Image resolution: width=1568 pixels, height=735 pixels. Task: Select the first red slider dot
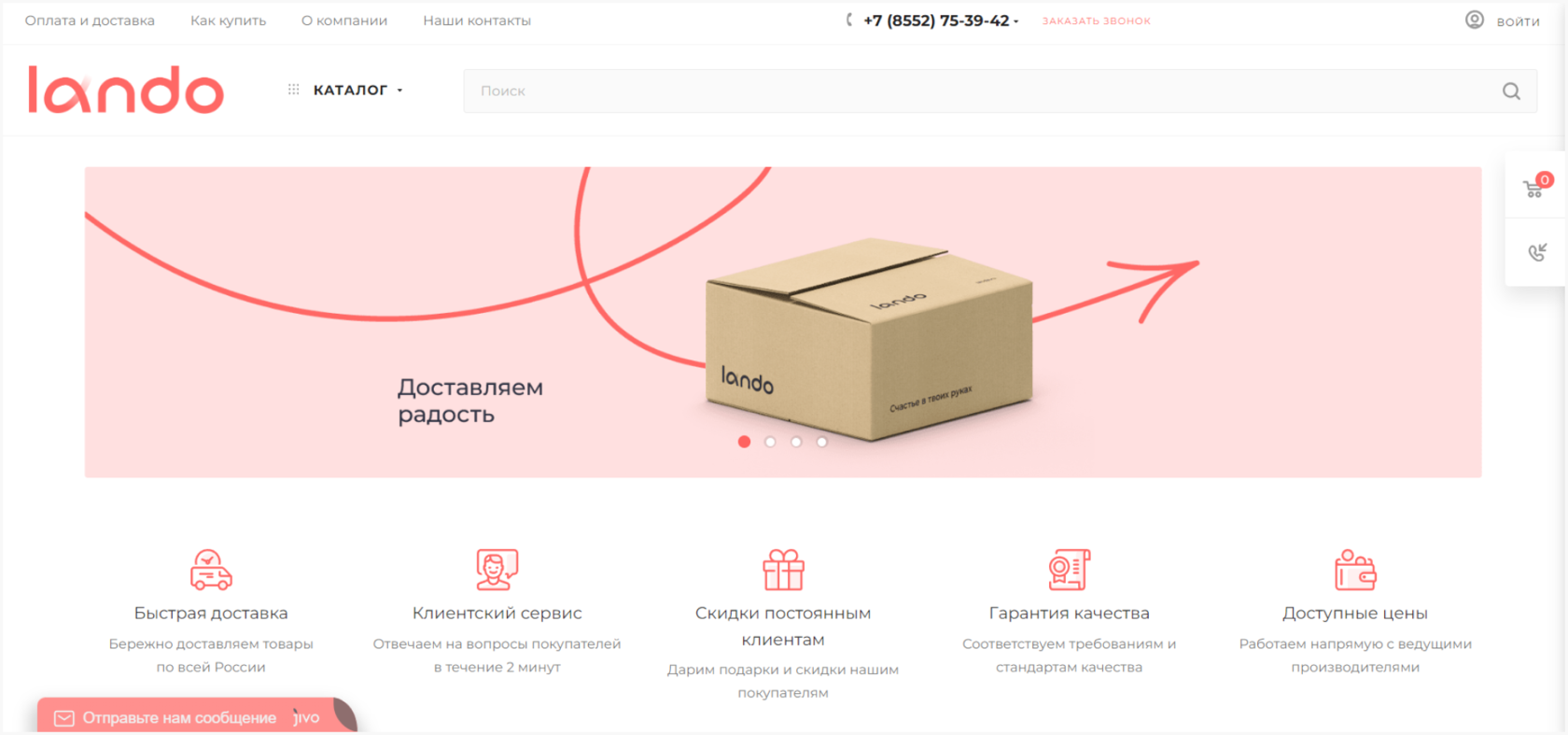tap(744, 442)
